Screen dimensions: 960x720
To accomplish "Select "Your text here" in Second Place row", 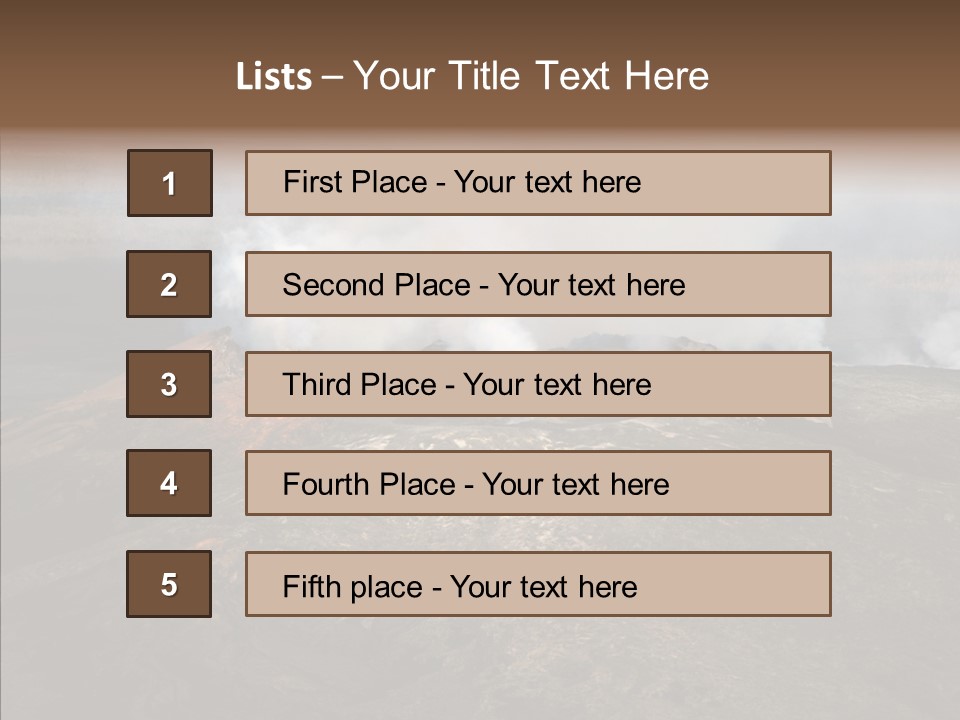I will pyautogui.click(x=591, y=285).
